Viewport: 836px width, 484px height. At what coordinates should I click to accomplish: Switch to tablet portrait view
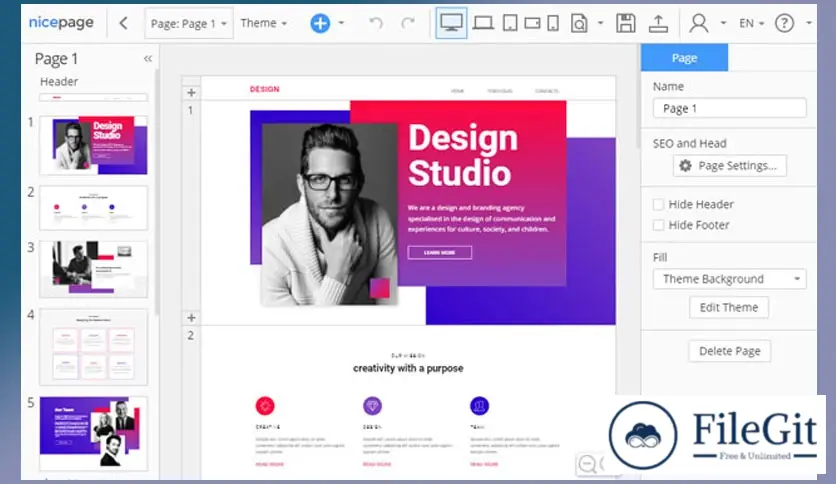point(510,23)
